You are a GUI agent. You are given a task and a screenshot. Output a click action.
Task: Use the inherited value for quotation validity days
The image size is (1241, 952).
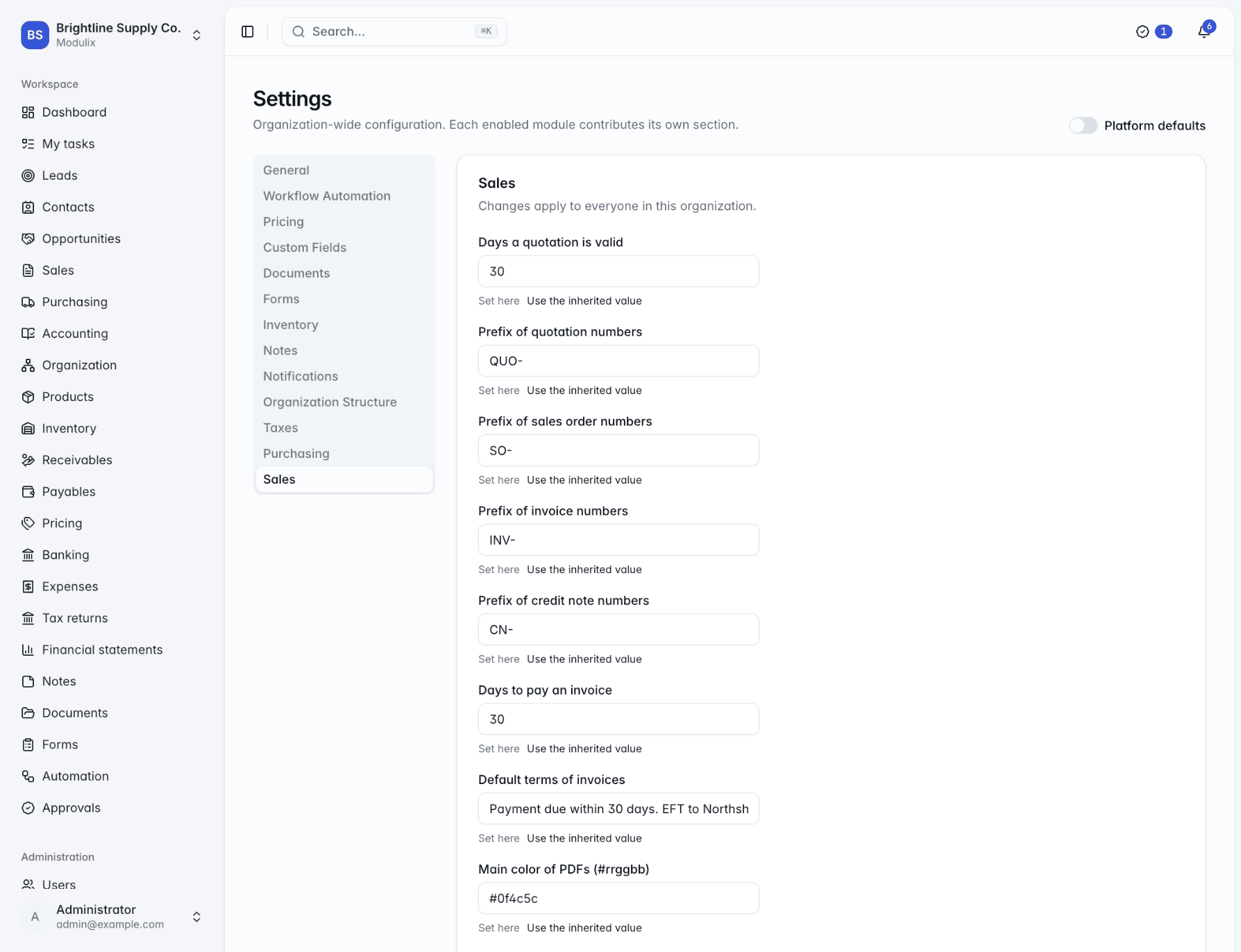tap(584, 301)
